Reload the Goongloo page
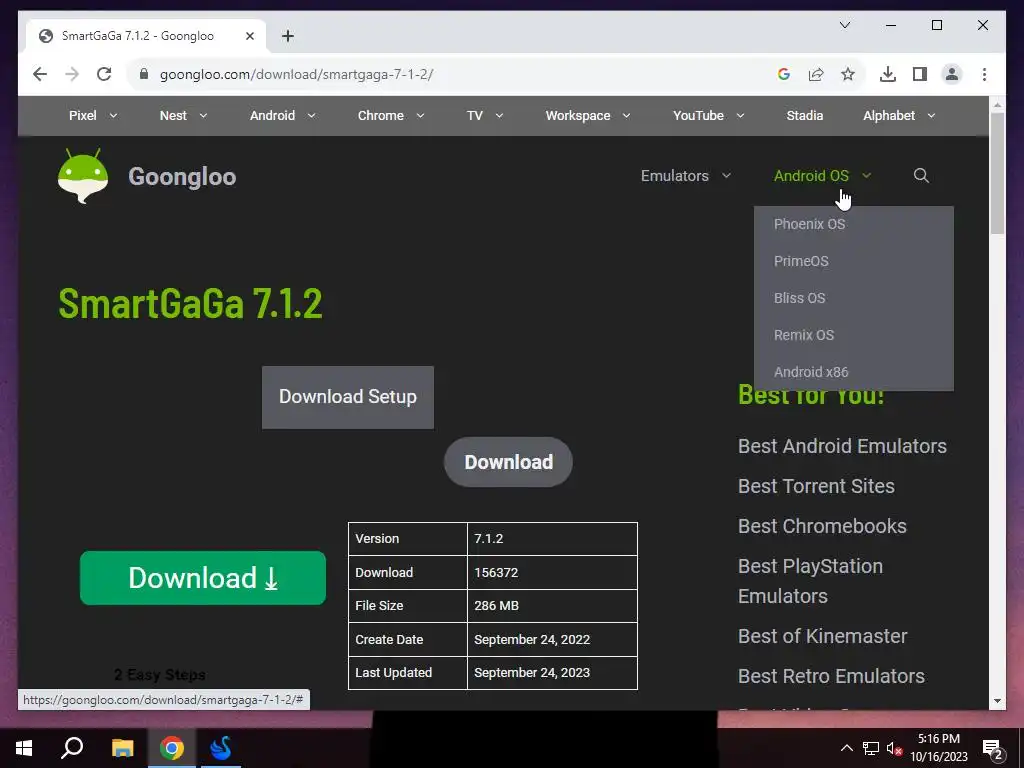1024x768 pixels. pos(104,74)
